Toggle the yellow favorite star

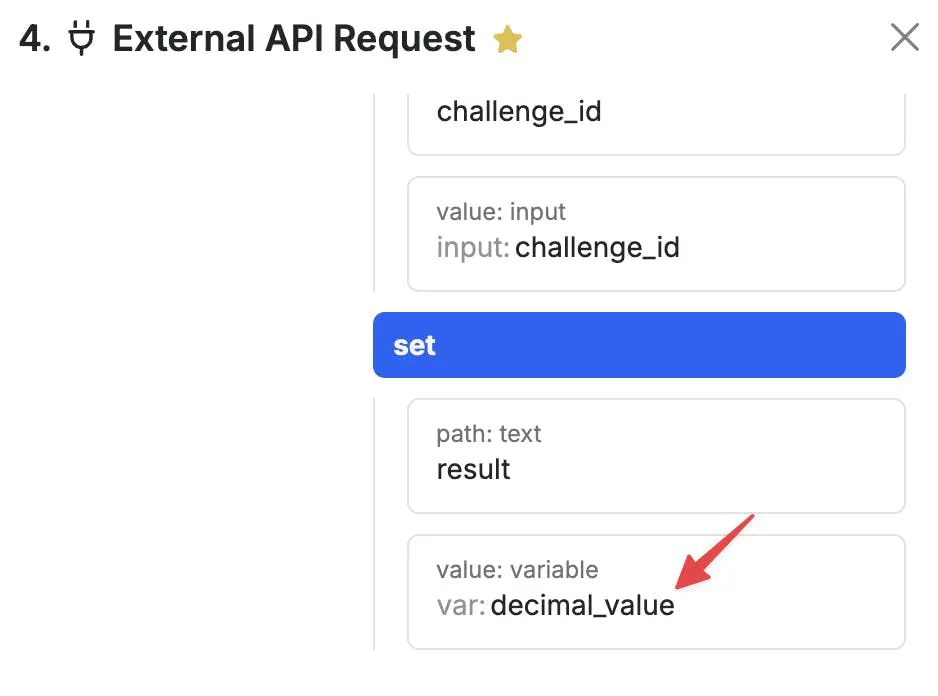[x=508, y=41]
